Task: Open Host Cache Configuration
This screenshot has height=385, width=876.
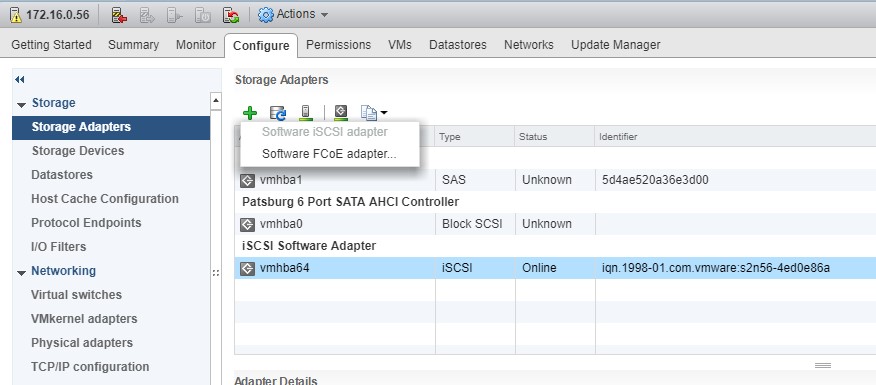Action: pos(105,199)
